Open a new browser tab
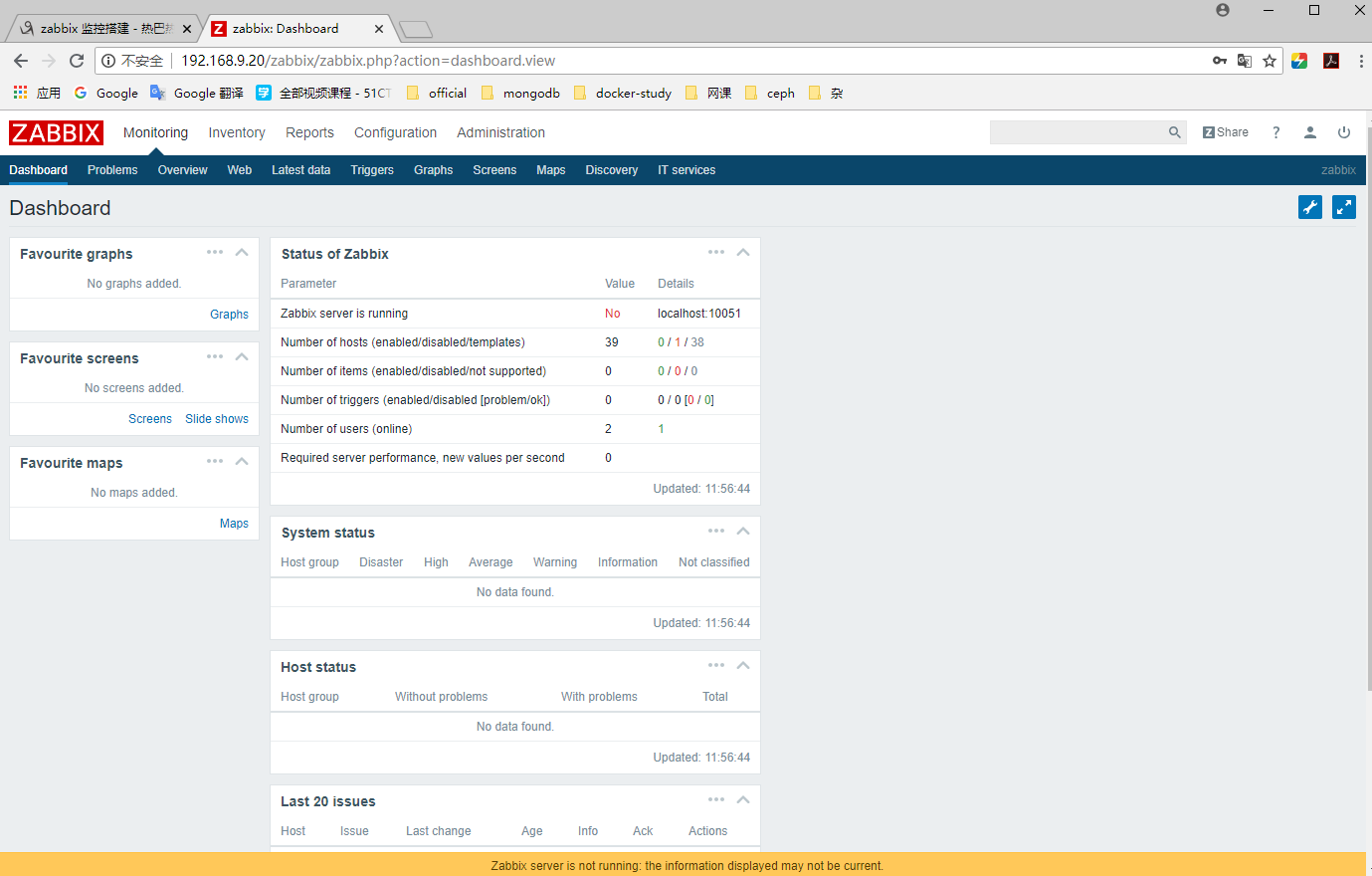This screenshot has width=1372, height=876. click(x=416, y=29)
